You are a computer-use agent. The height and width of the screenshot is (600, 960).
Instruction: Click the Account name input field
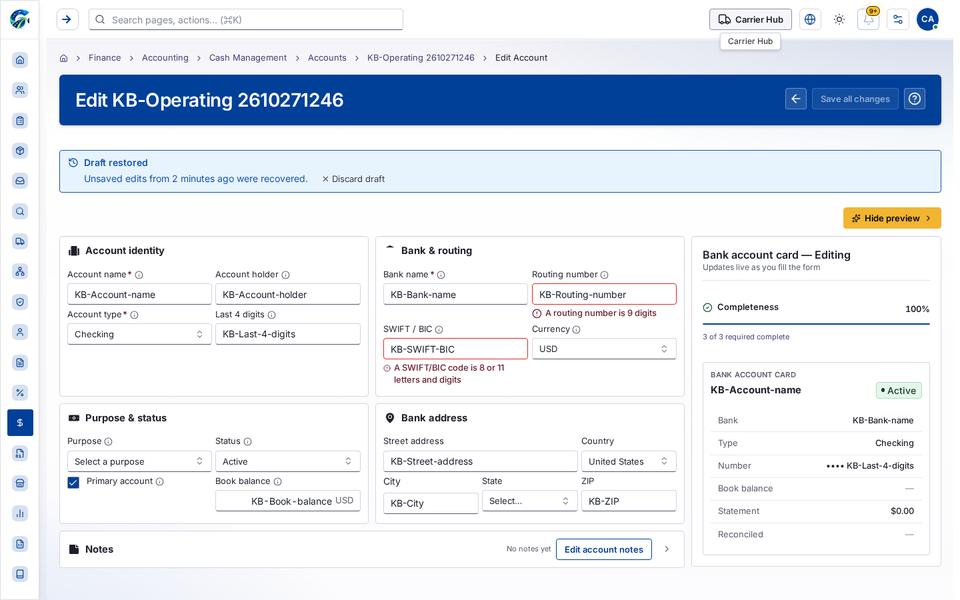tap(139, 294)
